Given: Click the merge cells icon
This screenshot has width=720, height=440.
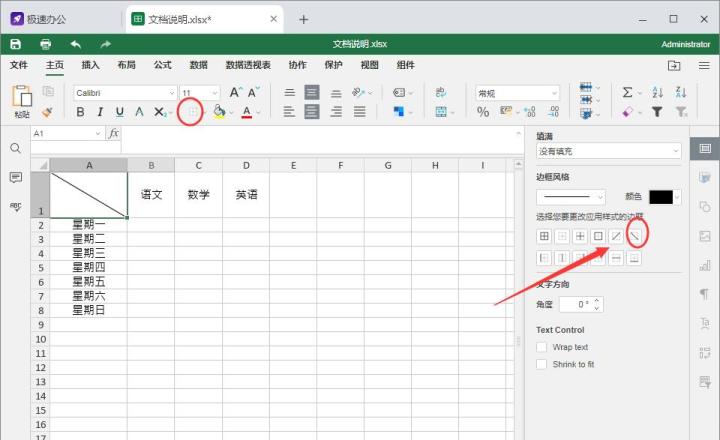Looking at the screenshot, I should (441, 112).
